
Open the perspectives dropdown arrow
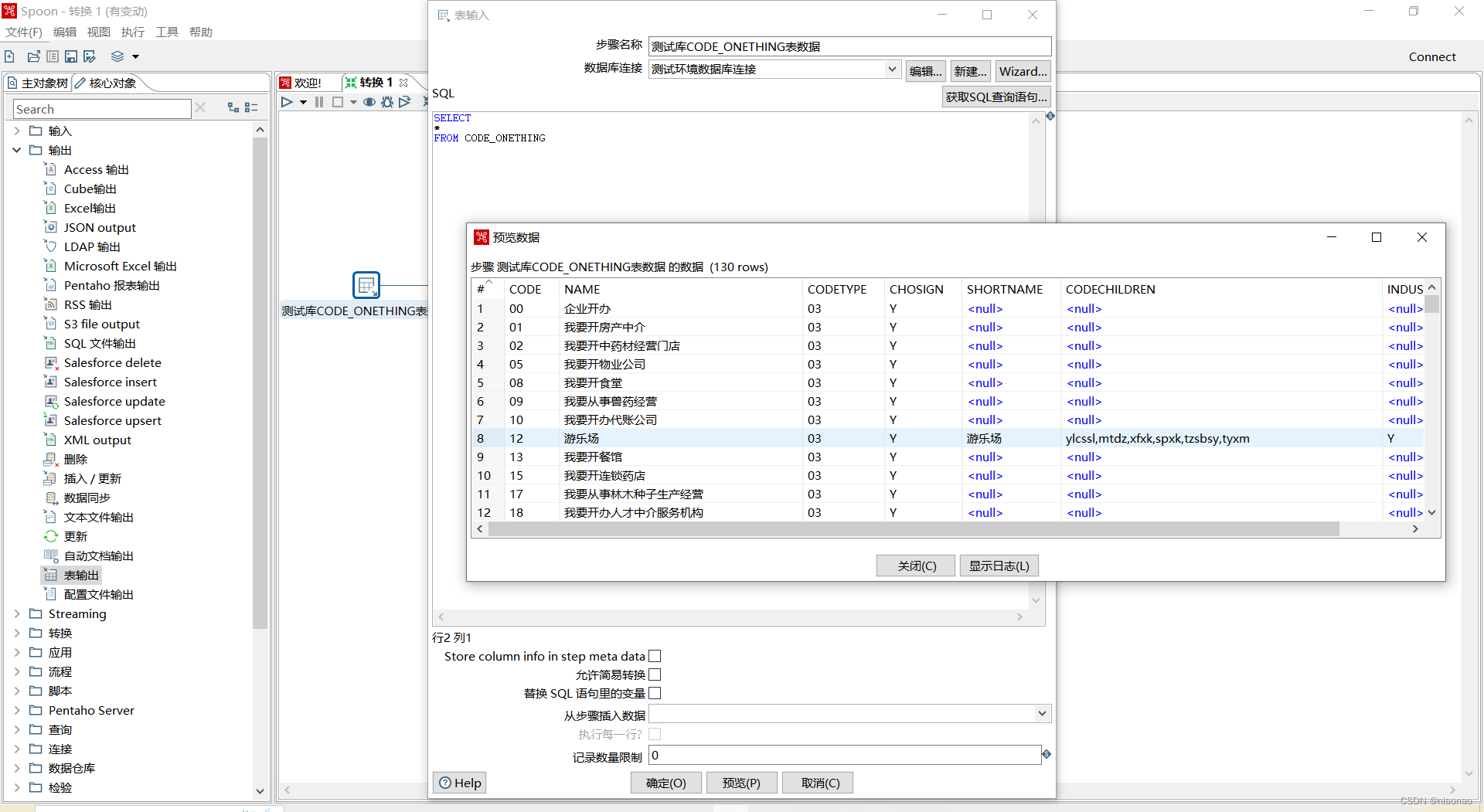click(135, 56)
